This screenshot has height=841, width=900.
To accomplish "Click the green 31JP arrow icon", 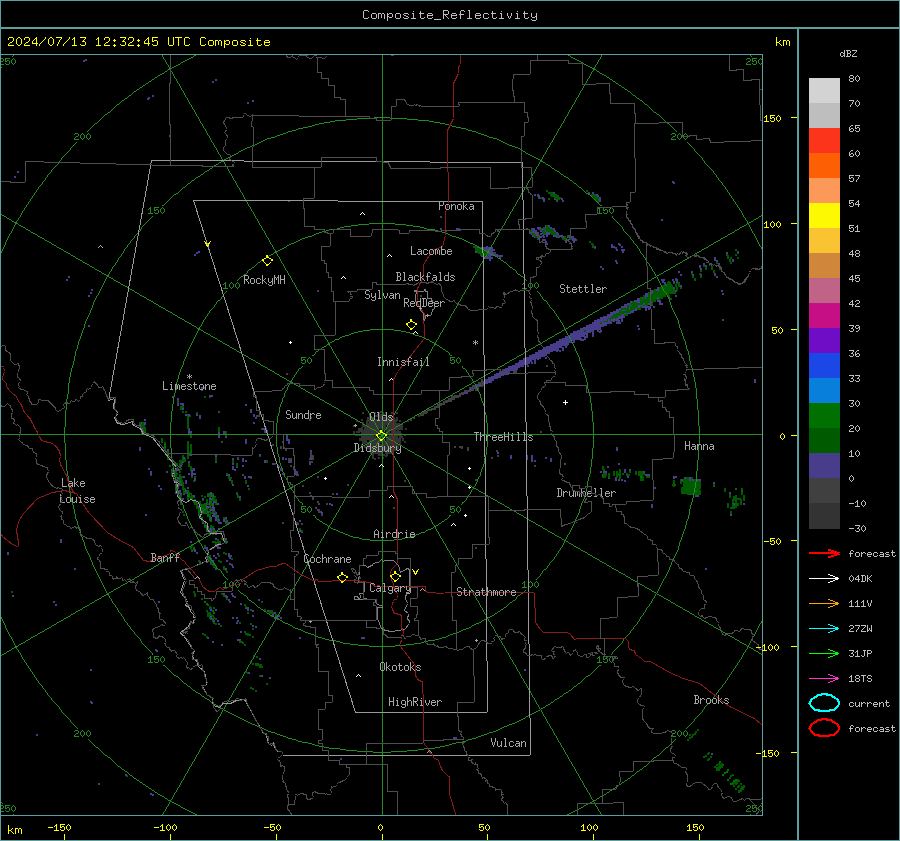I will tap(824, 653).
